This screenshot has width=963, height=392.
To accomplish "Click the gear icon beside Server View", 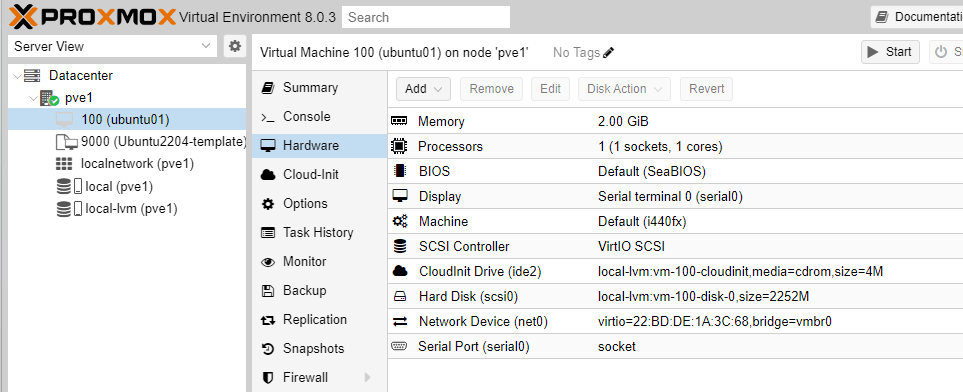I will click(235, 46).
